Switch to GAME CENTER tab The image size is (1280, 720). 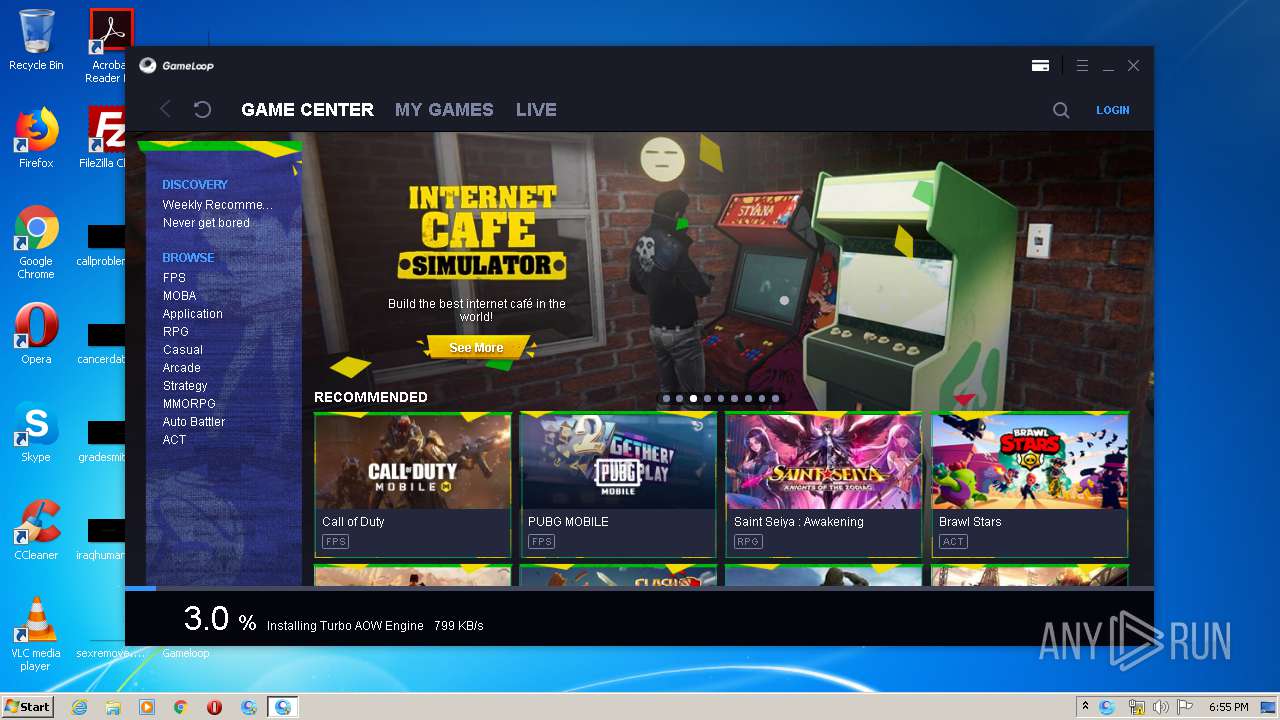pyautogui.click(x=307, y=110)
